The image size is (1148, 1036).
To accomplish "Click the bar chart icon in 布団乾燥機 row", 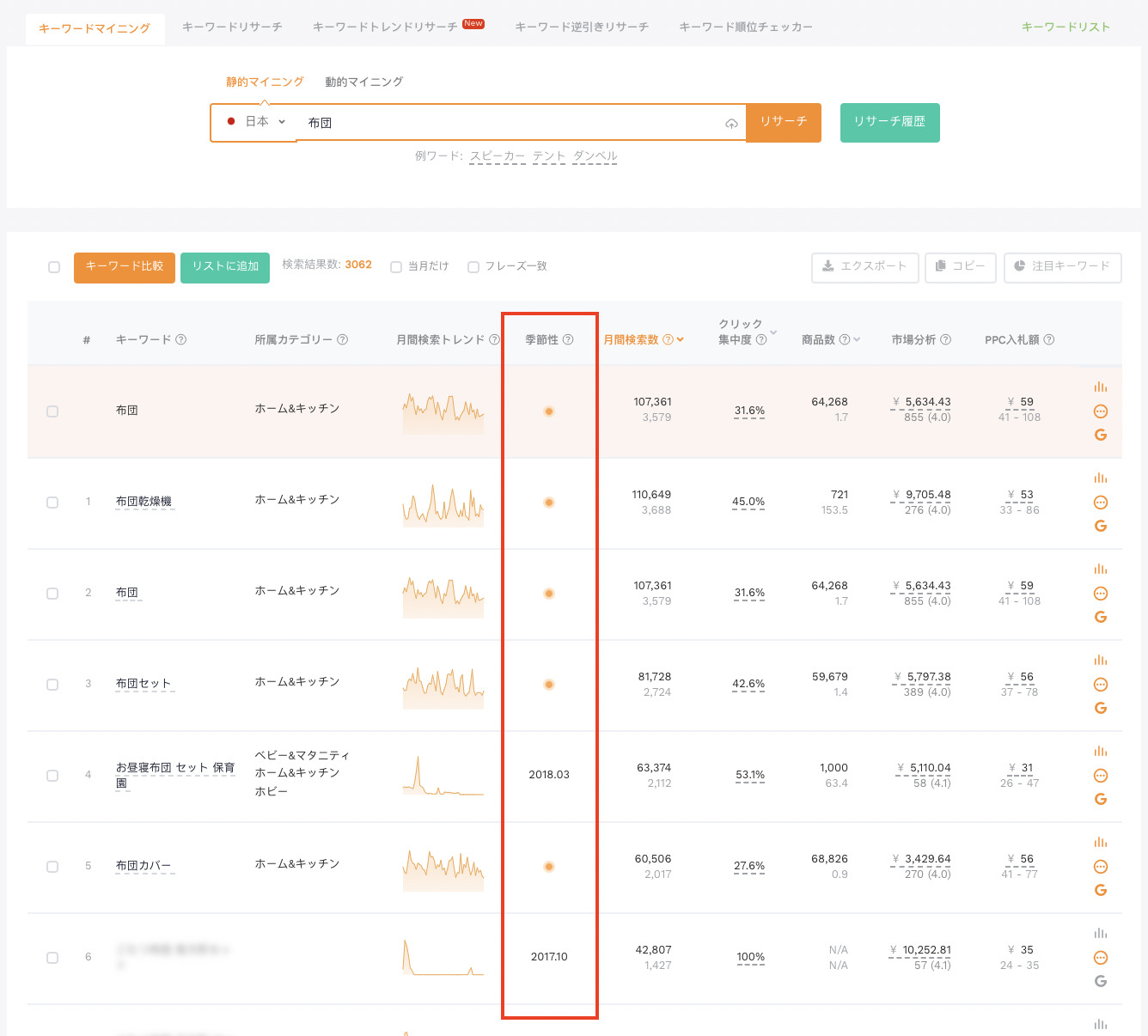I will 1100,478.
